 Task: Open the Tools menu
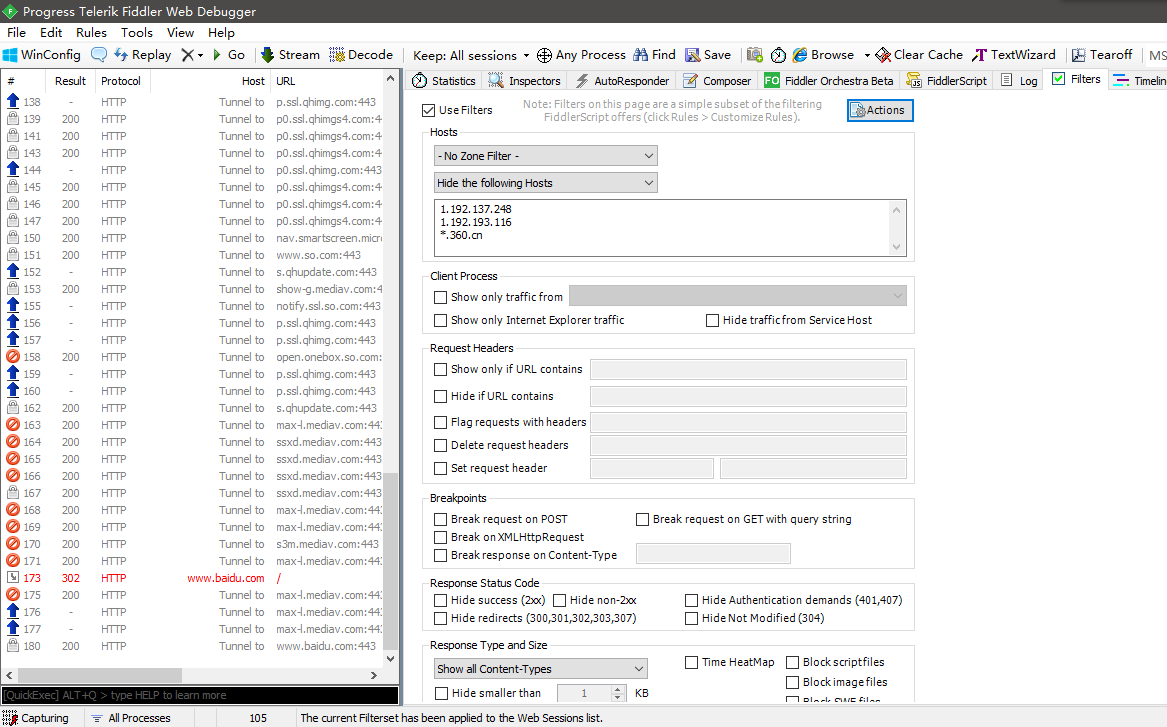pos(137,33)
